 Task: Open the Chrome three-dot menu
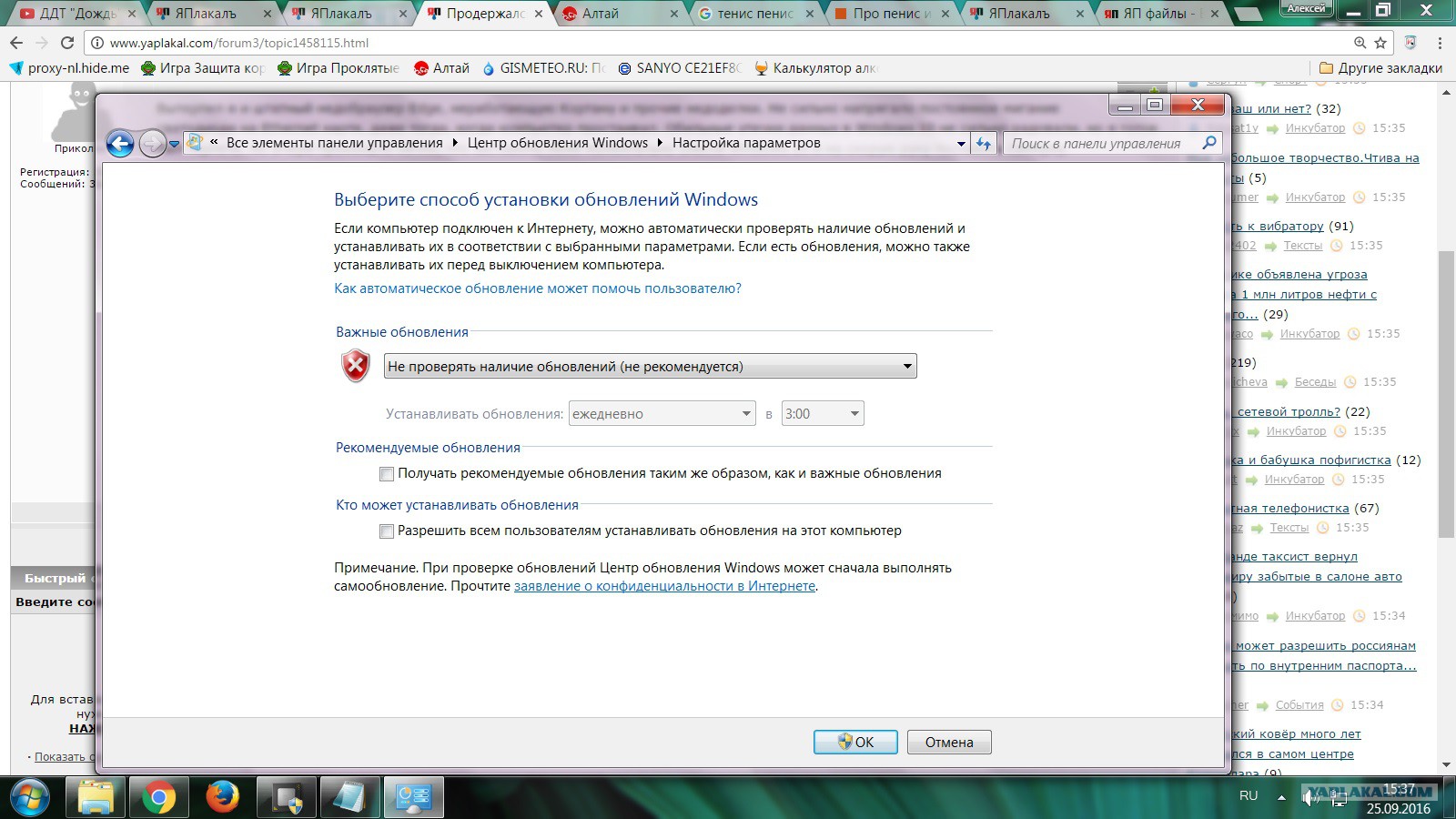pos(1440,43)
